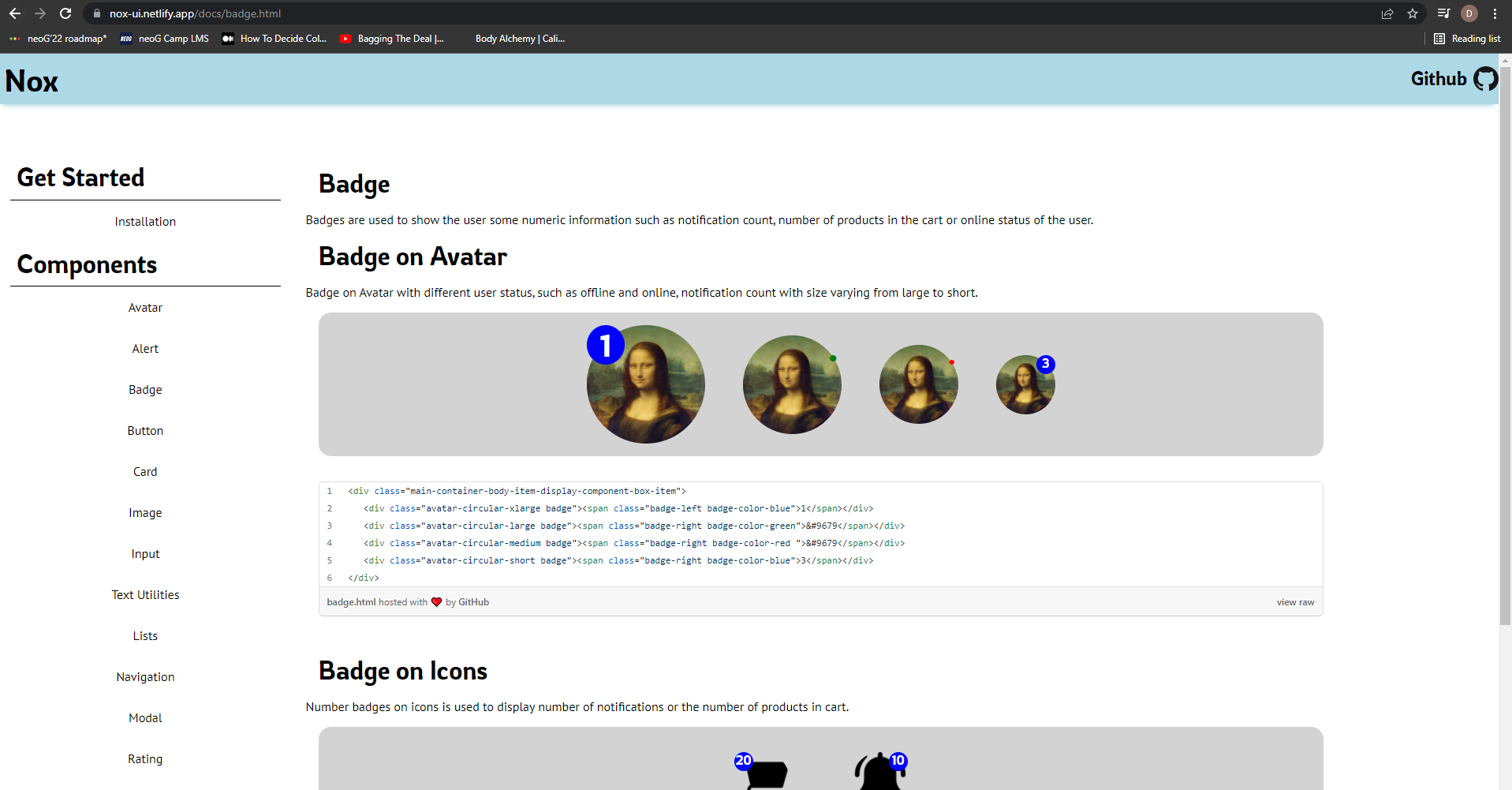The height and width of the screenshot is (790, 1512).
Task: Open the Chrome profile avatar
Action: pyautogui.click(x=1469, y=13)
